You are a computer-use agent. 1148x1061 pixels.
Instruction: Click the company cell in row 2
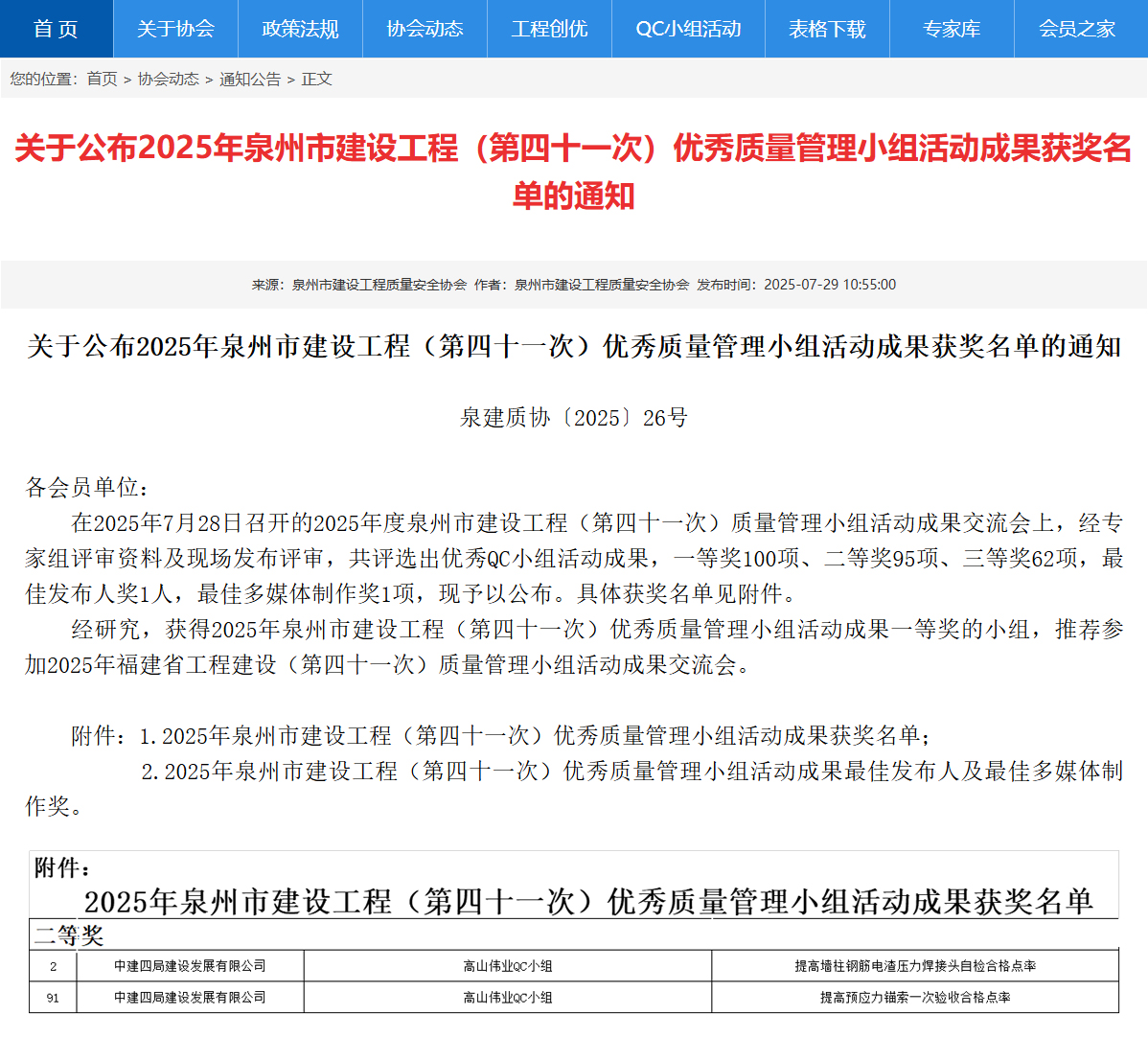(x=191, y=966)
